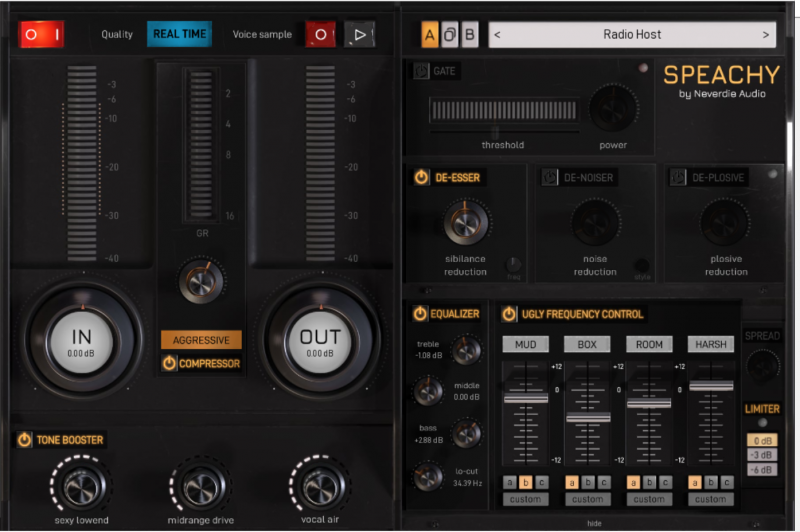Screen dimensions: 800x532
Task: Click the HARSH fader handle
Action: click(711, 386)
